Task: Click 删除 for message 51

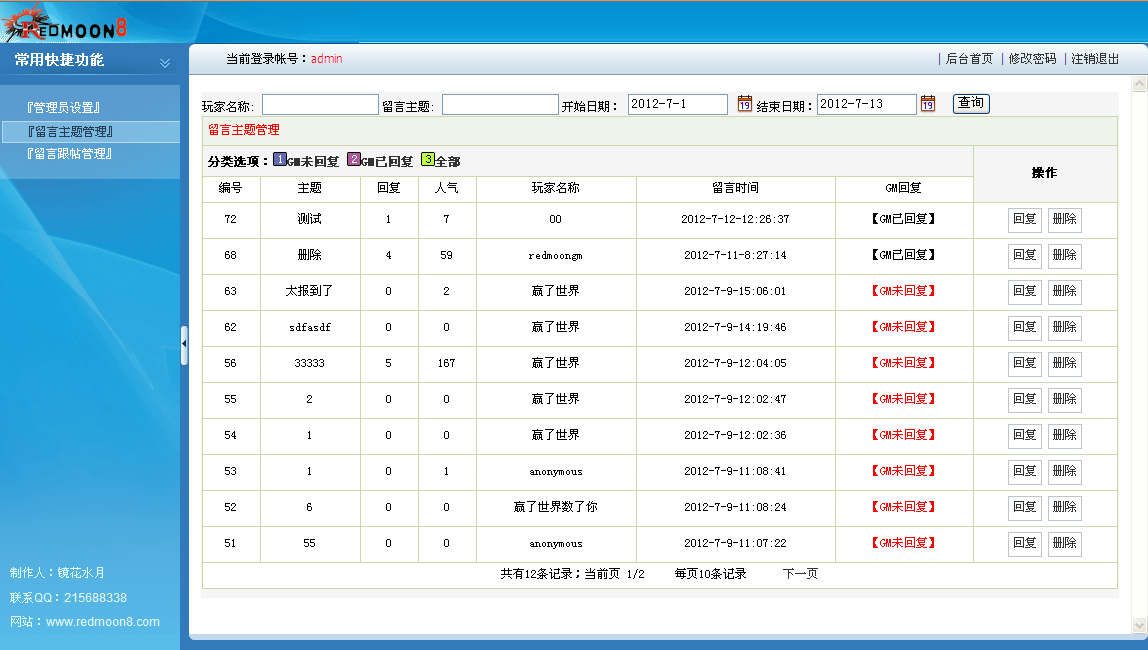Action: [1065, 542]
